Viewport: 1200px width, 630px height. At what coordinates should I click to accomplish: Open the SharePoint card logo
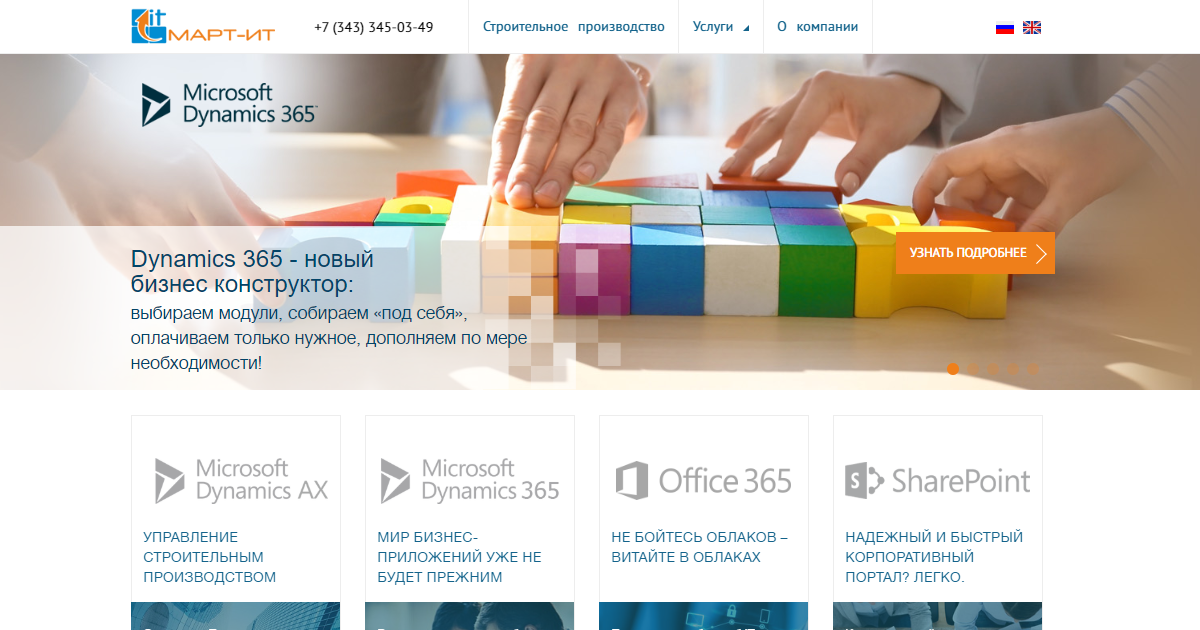coord(938,481)
